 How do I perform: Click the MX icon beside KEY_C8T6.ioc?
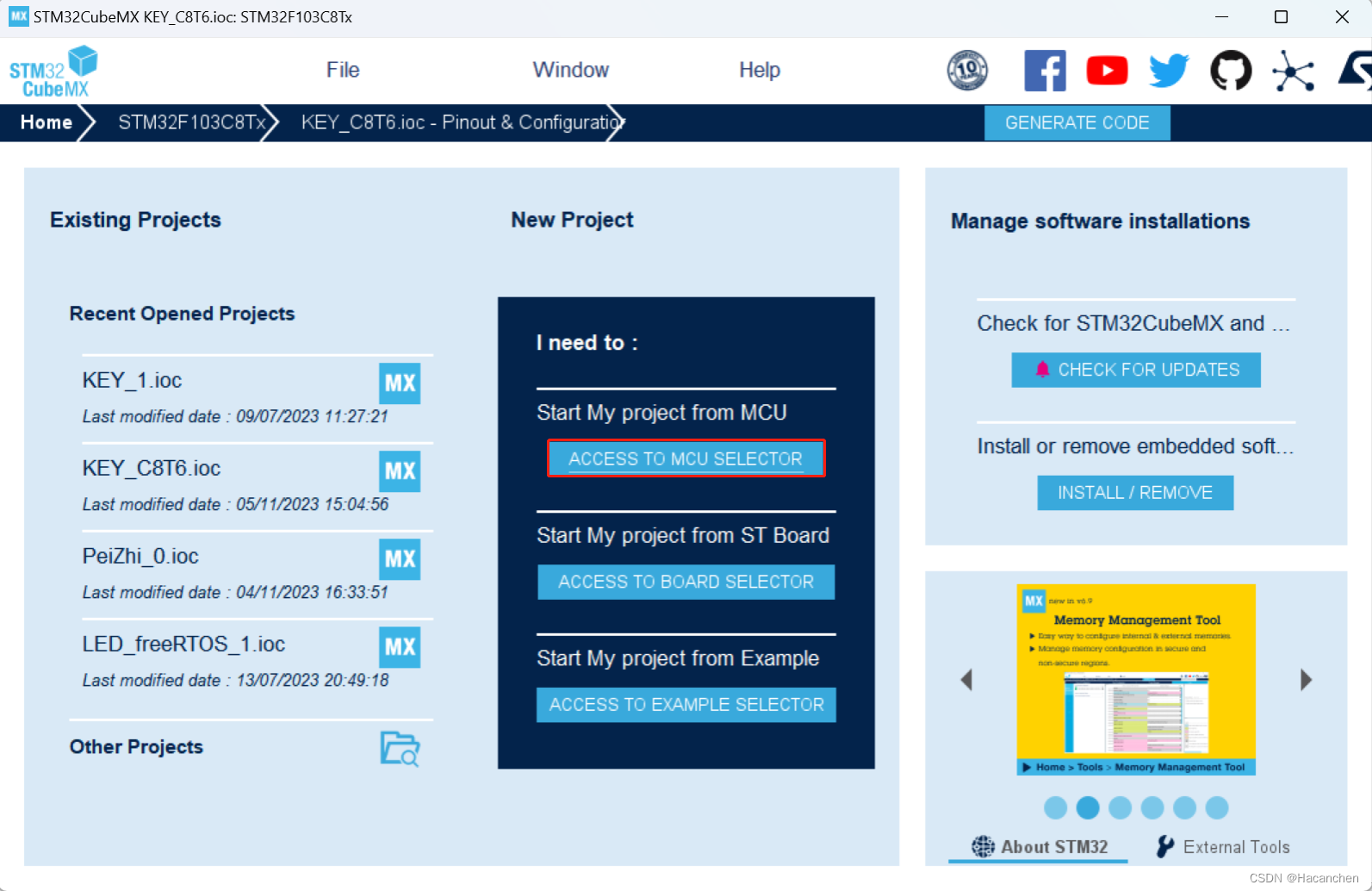pyautogui.click(x=400, y=471)
